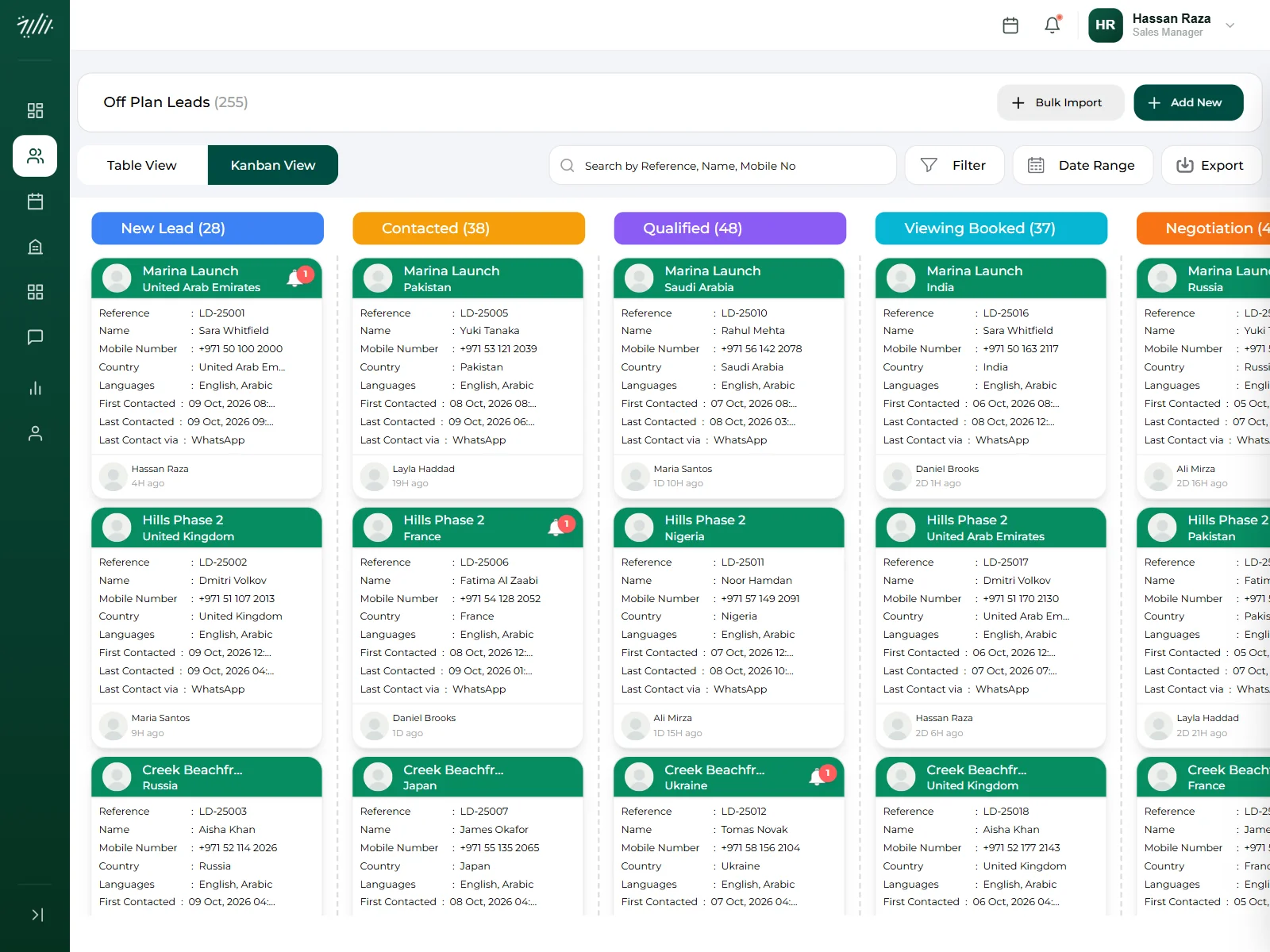Open the bar chart reports icon in sidebar
This screenshot has width=1270, height=952.
click(35, 388)
